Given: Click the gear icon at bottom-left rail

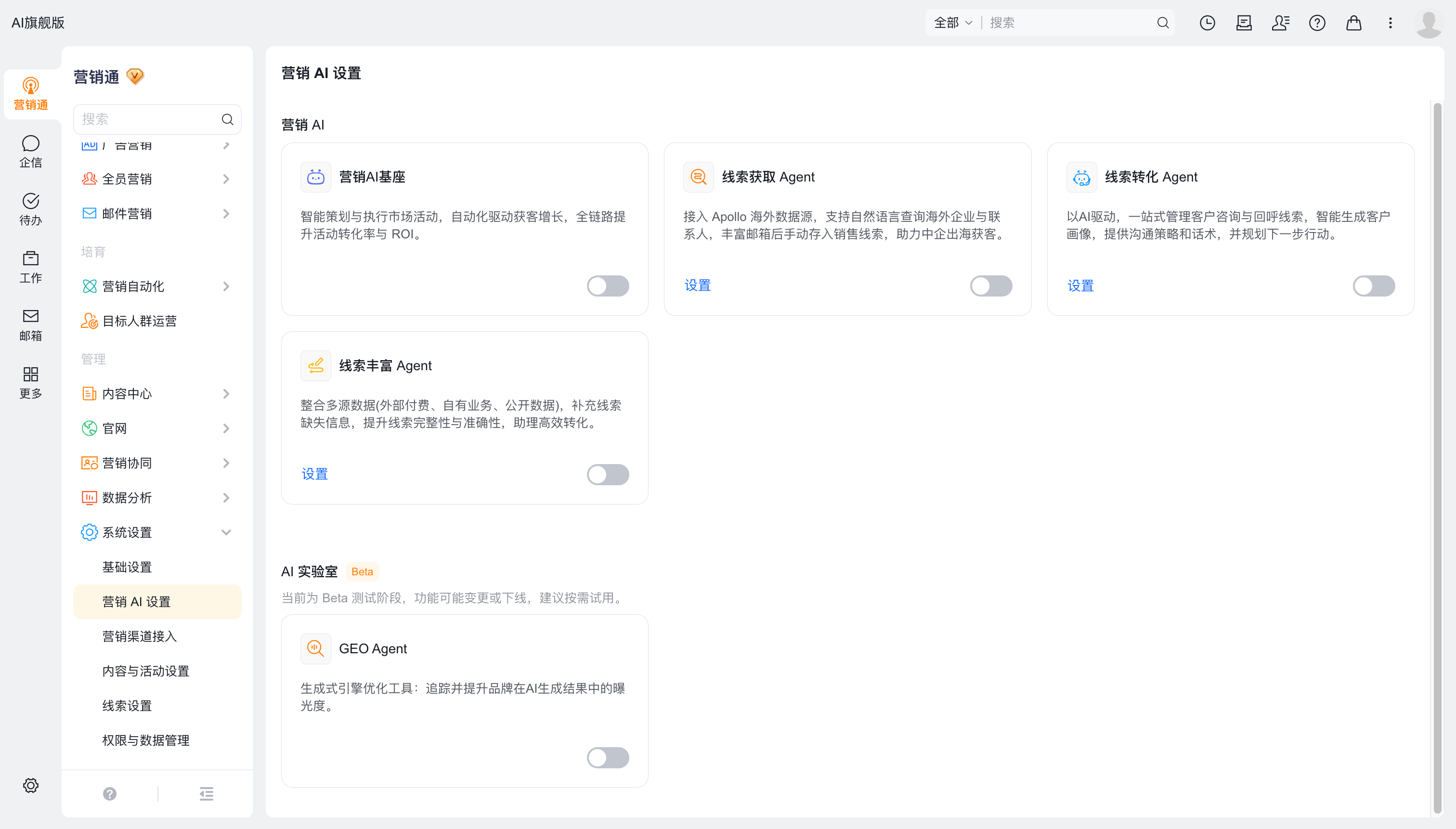Looking at the screenshot, I should click(x=31, y=785).
